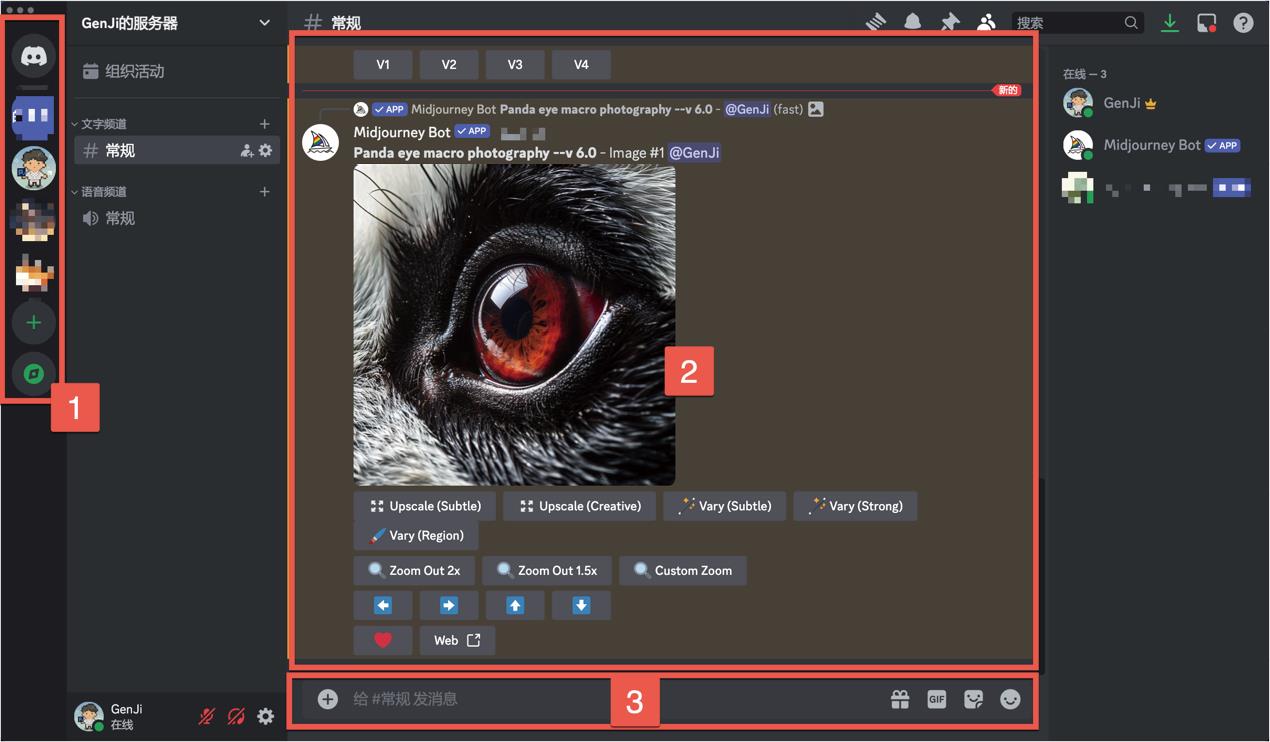Toggle the member list visibility

click(986, 22)
